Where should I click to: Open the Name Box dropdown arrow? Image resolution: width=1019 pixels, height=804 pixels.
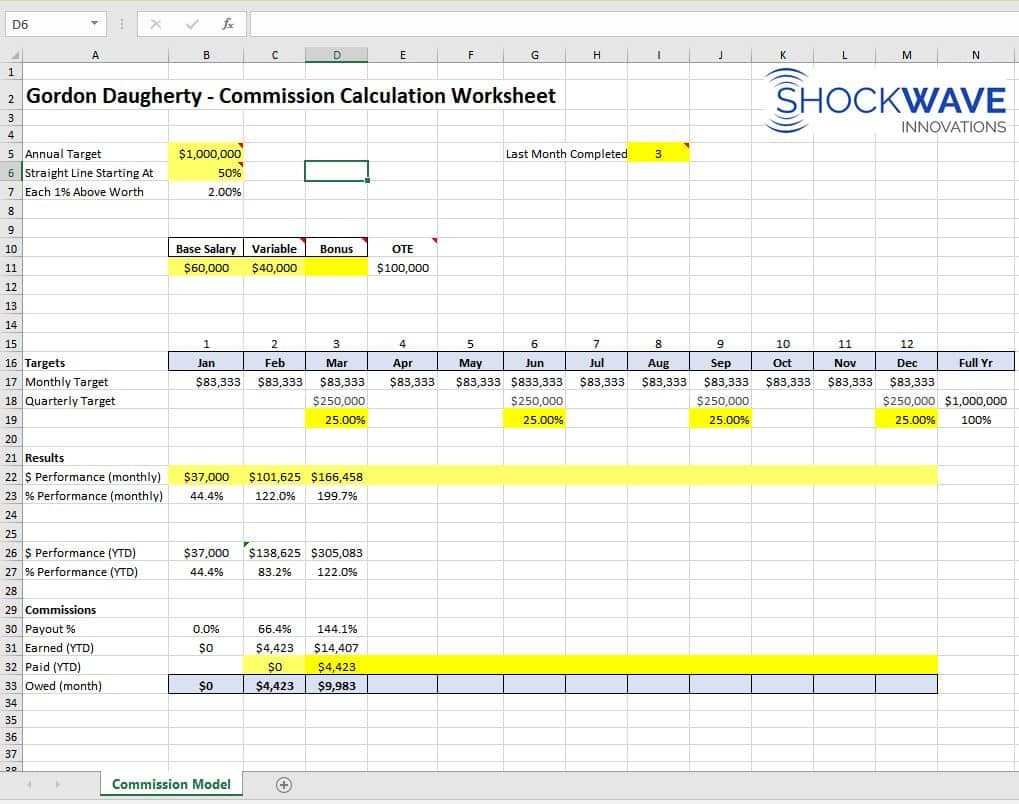pos(94,24)
